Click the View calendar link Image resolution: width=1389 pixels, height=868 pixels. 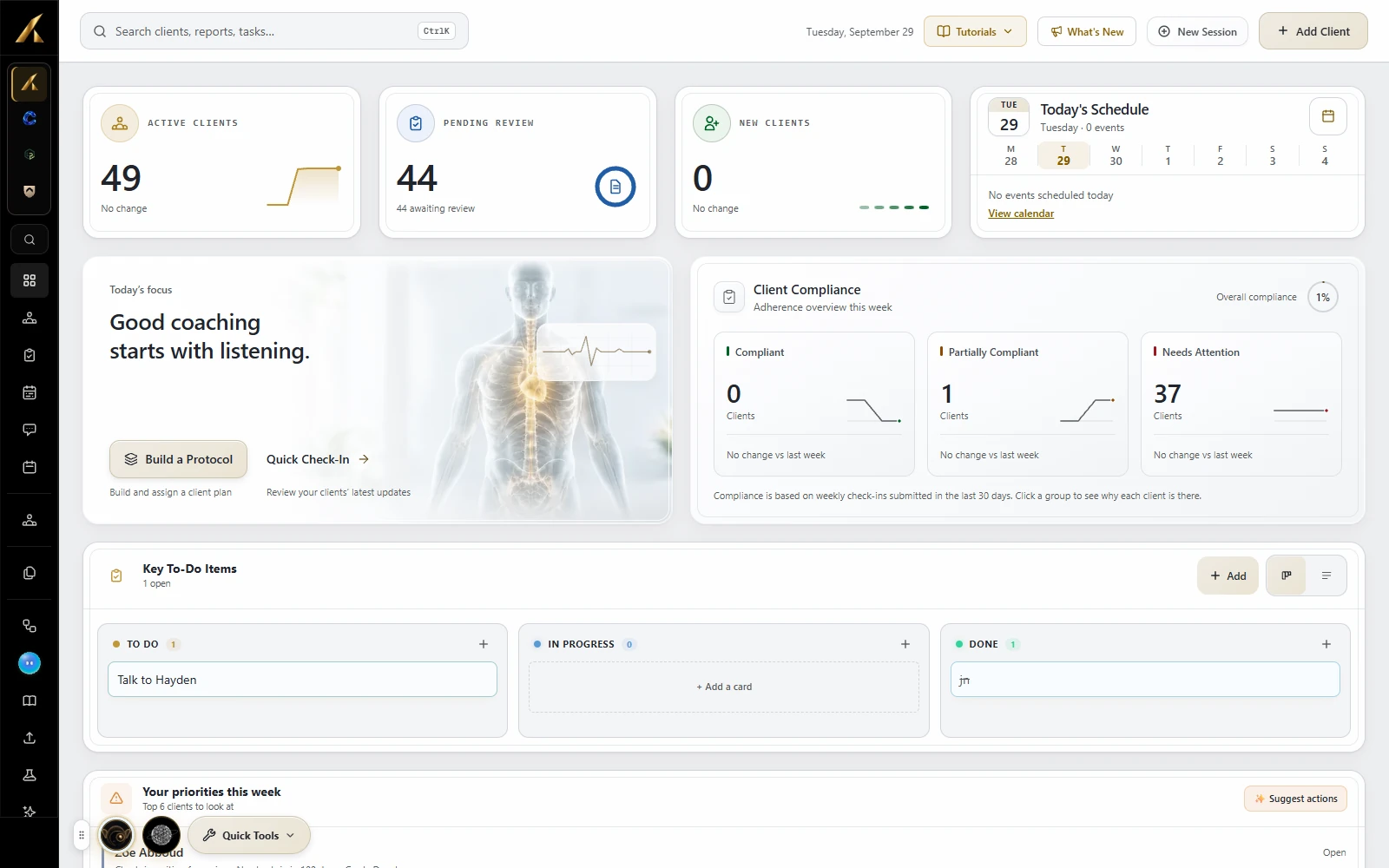click(x=1021, y=214)
